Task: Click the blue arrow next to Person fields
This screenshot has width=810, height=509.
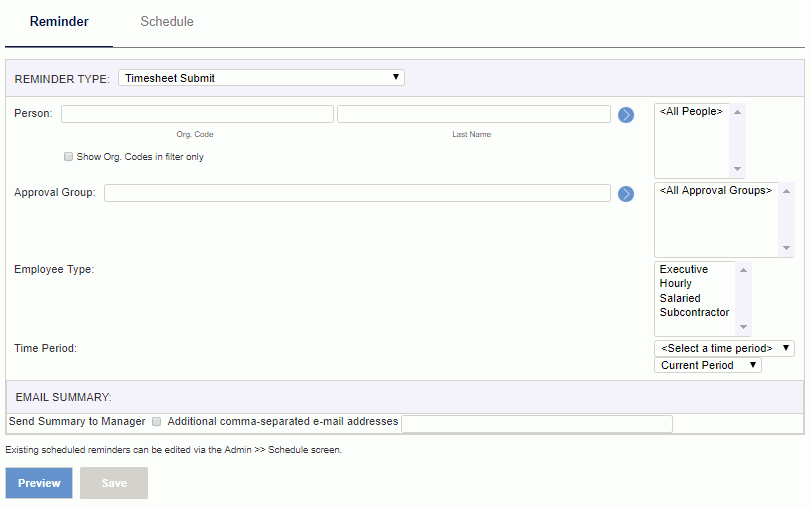Action: tap(626, 115)
